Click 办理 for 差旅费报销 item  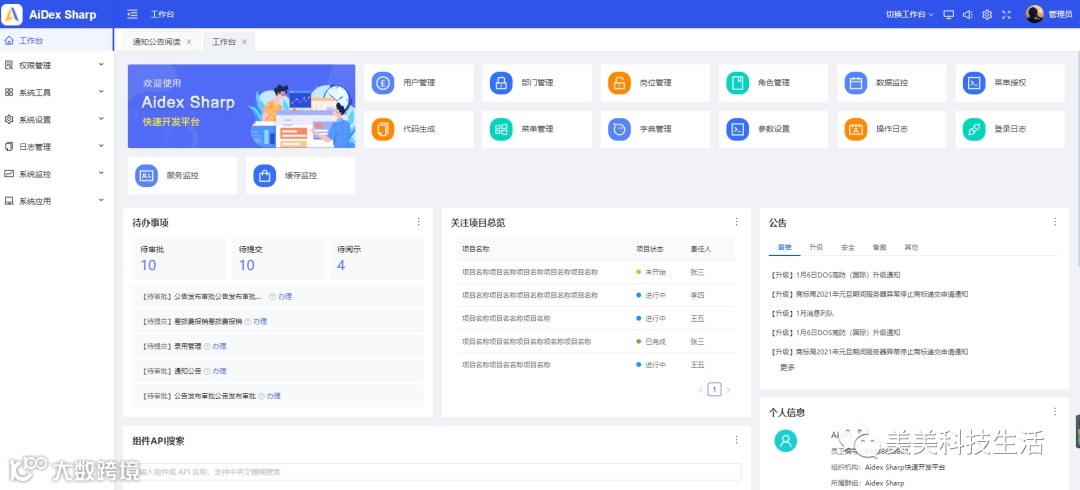coord(260,322)
